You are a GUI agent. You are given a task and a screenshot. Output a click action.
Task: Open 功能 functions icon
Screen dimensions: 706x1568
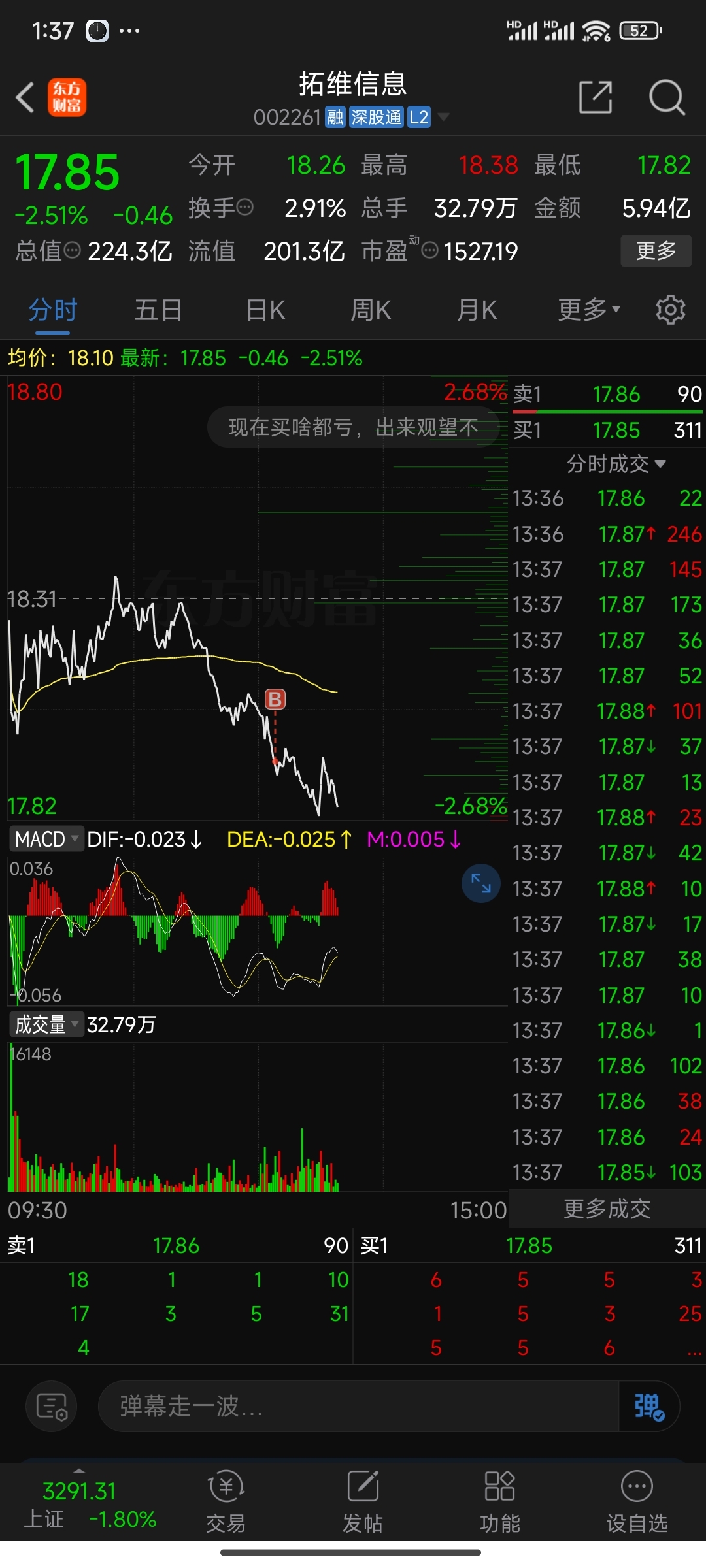(x=500, y=1501)
